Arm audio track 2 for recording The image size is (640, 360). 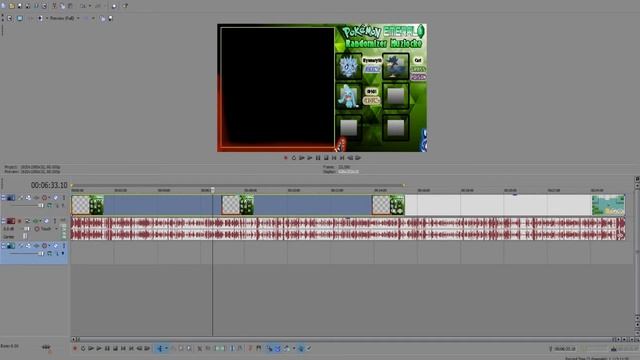[20, 221]
